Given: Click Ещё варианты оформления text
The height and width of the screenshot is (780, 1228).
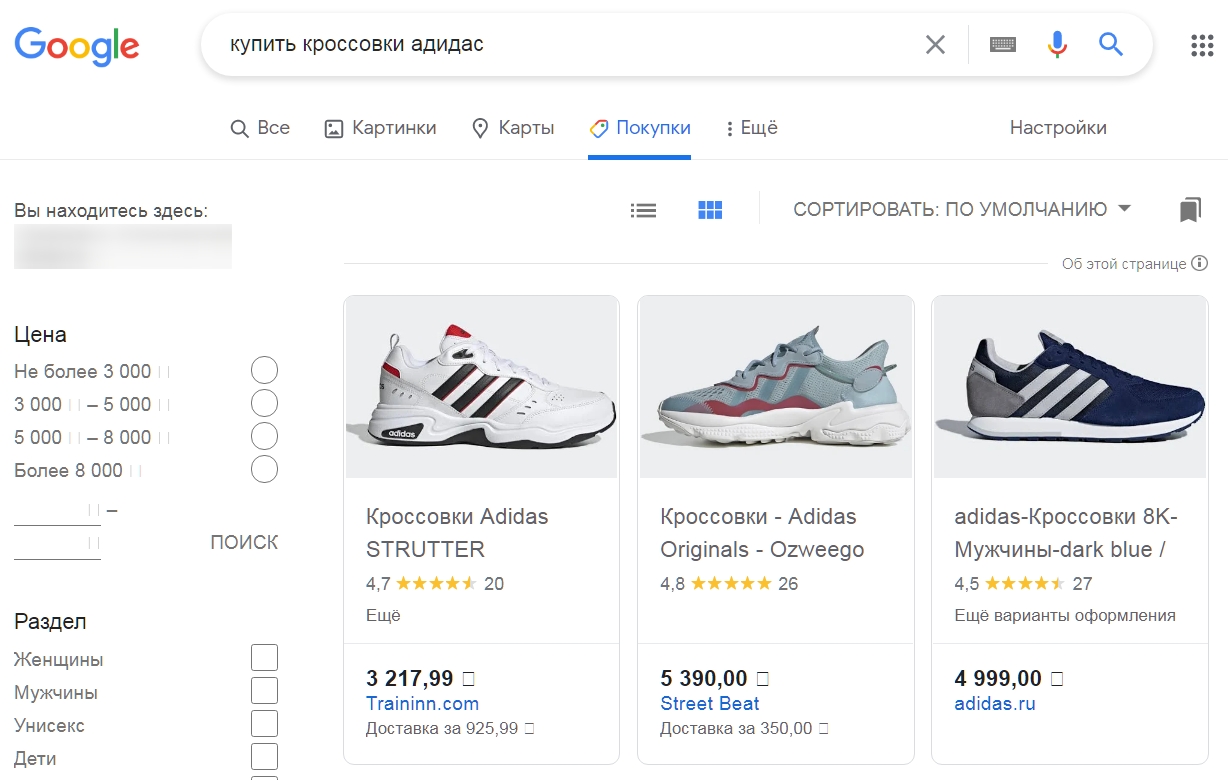Looking at the screenshot, I should click(1065, 615).
